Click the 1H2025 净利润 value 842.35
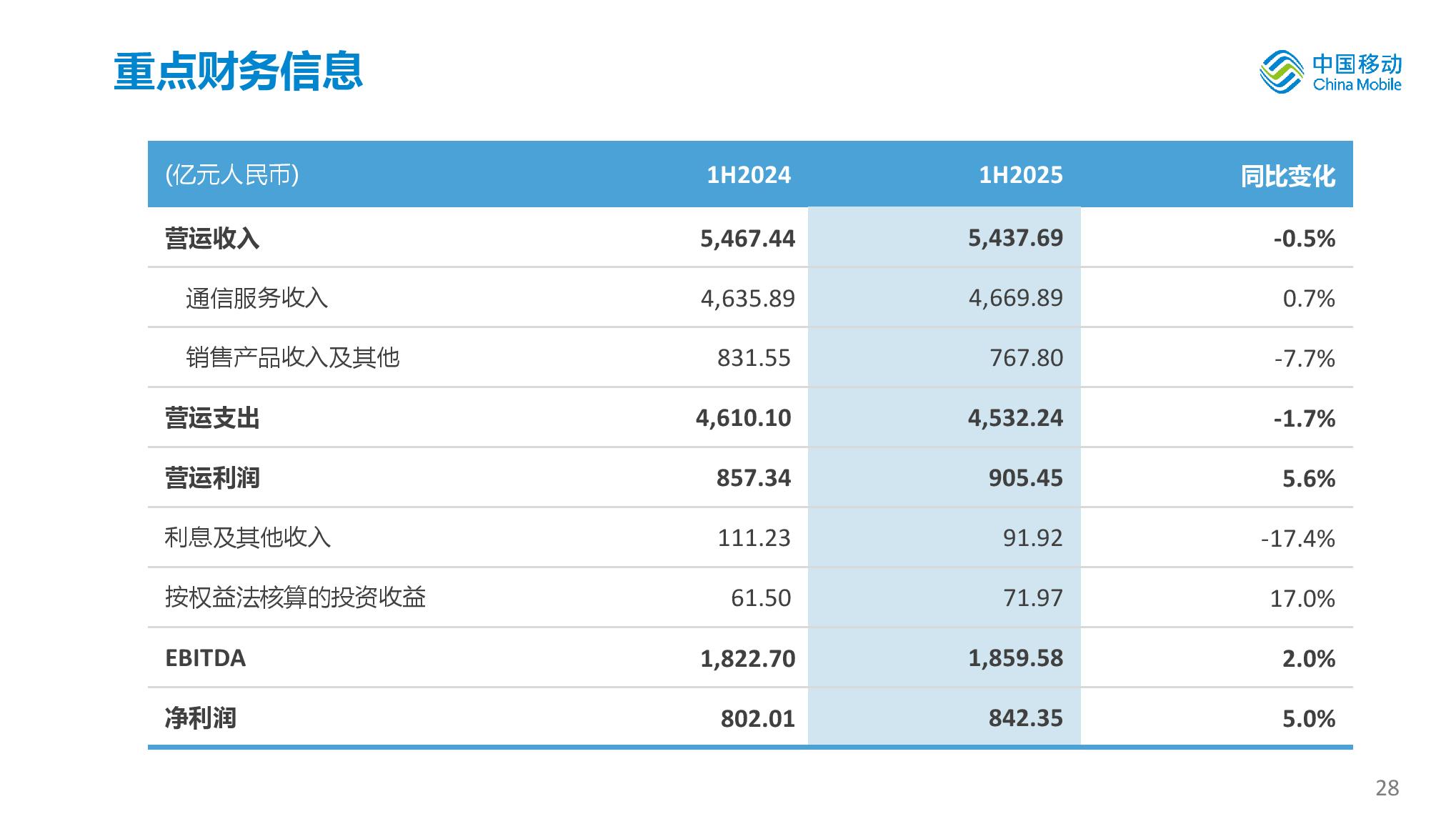Image resolution: width=1456 pixels, height=819 pixels. 1025,718
